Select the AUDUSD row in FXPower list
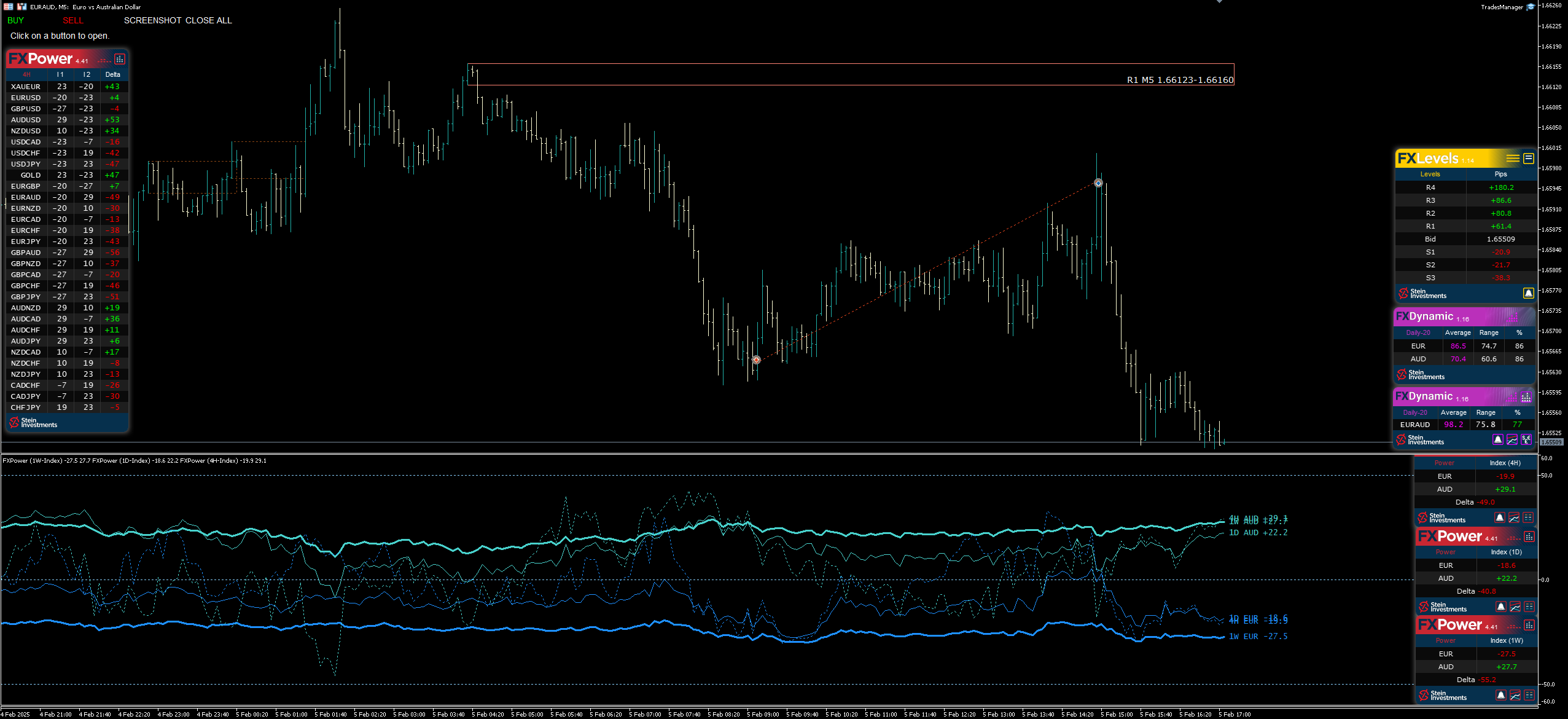The width and height of the screenshot is (1568, 719). 26,120
